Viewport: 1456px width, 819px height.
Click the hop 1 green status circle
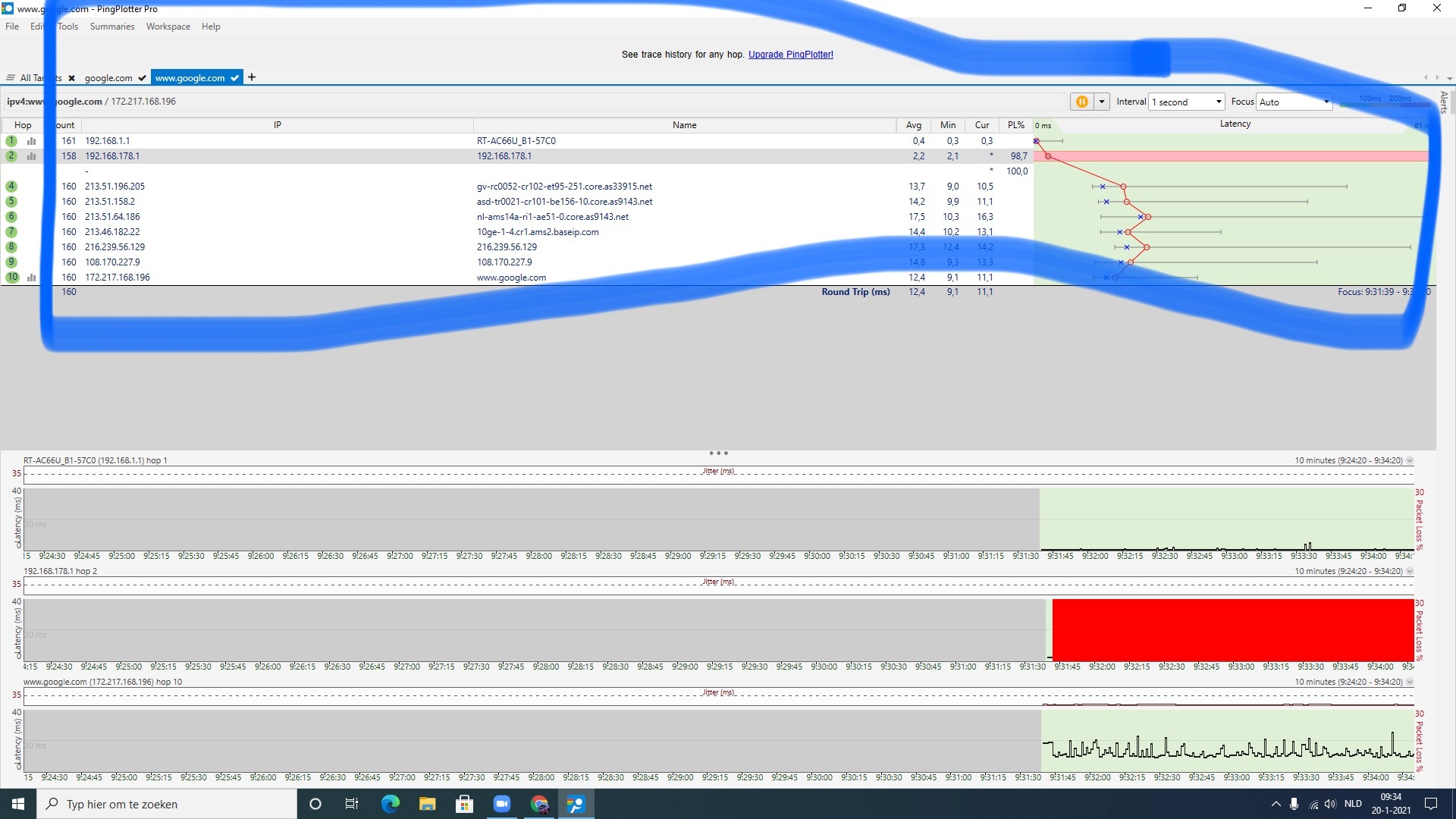(x=11, y=141)
